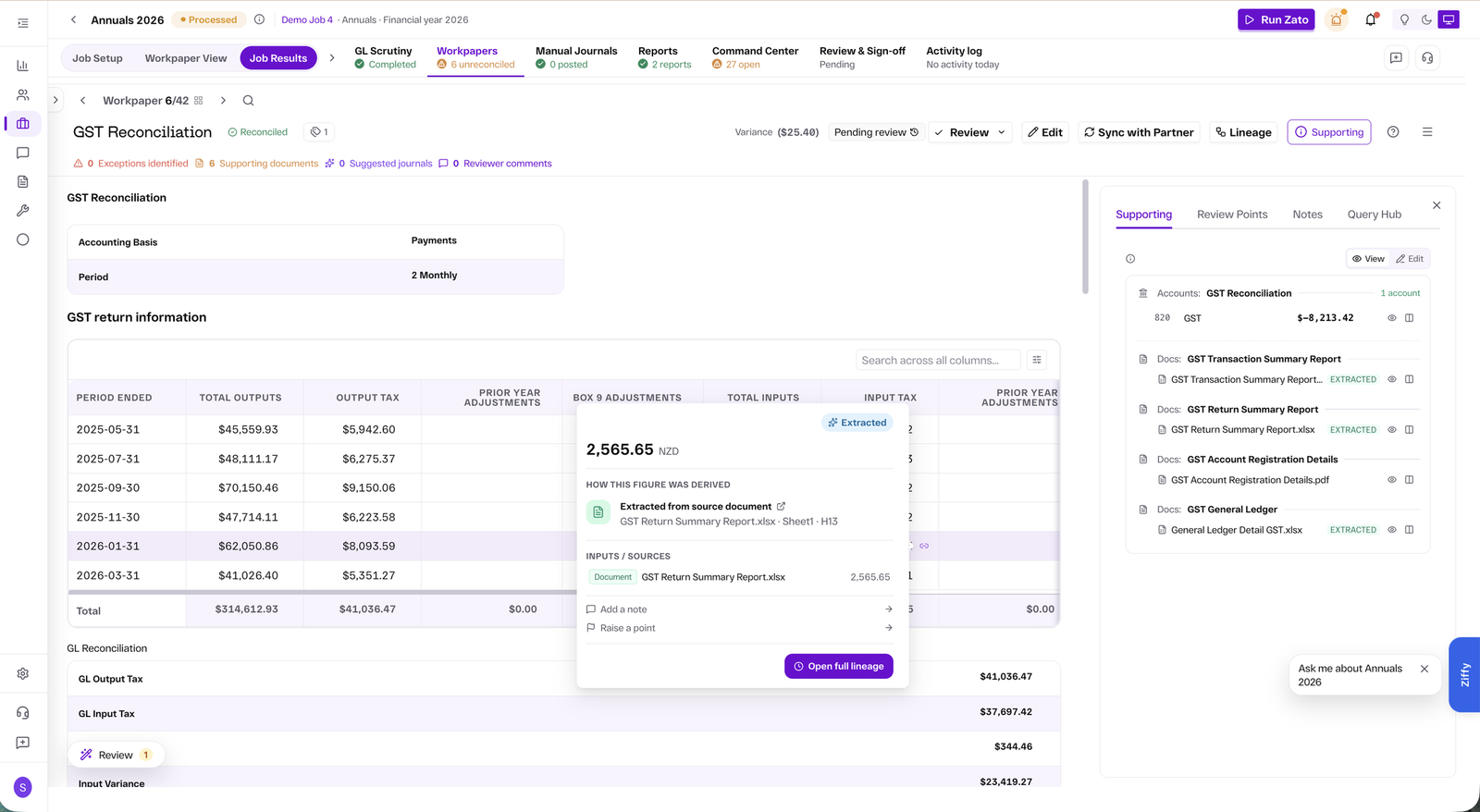Open the Pending review status selector
1480x812 pixels.
tap(876, 132)
